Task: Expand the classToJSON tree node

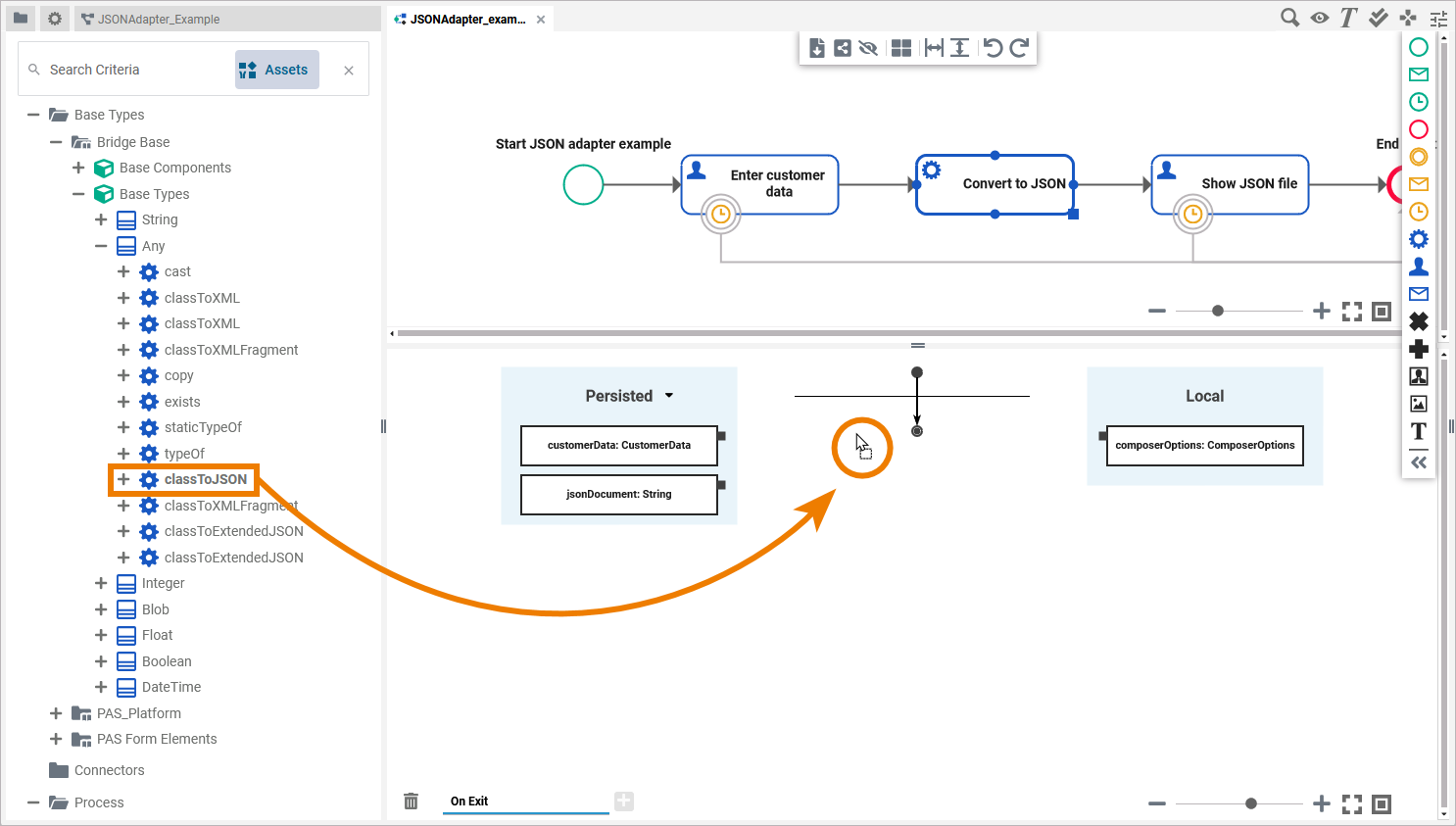Action: coord(123,479)
